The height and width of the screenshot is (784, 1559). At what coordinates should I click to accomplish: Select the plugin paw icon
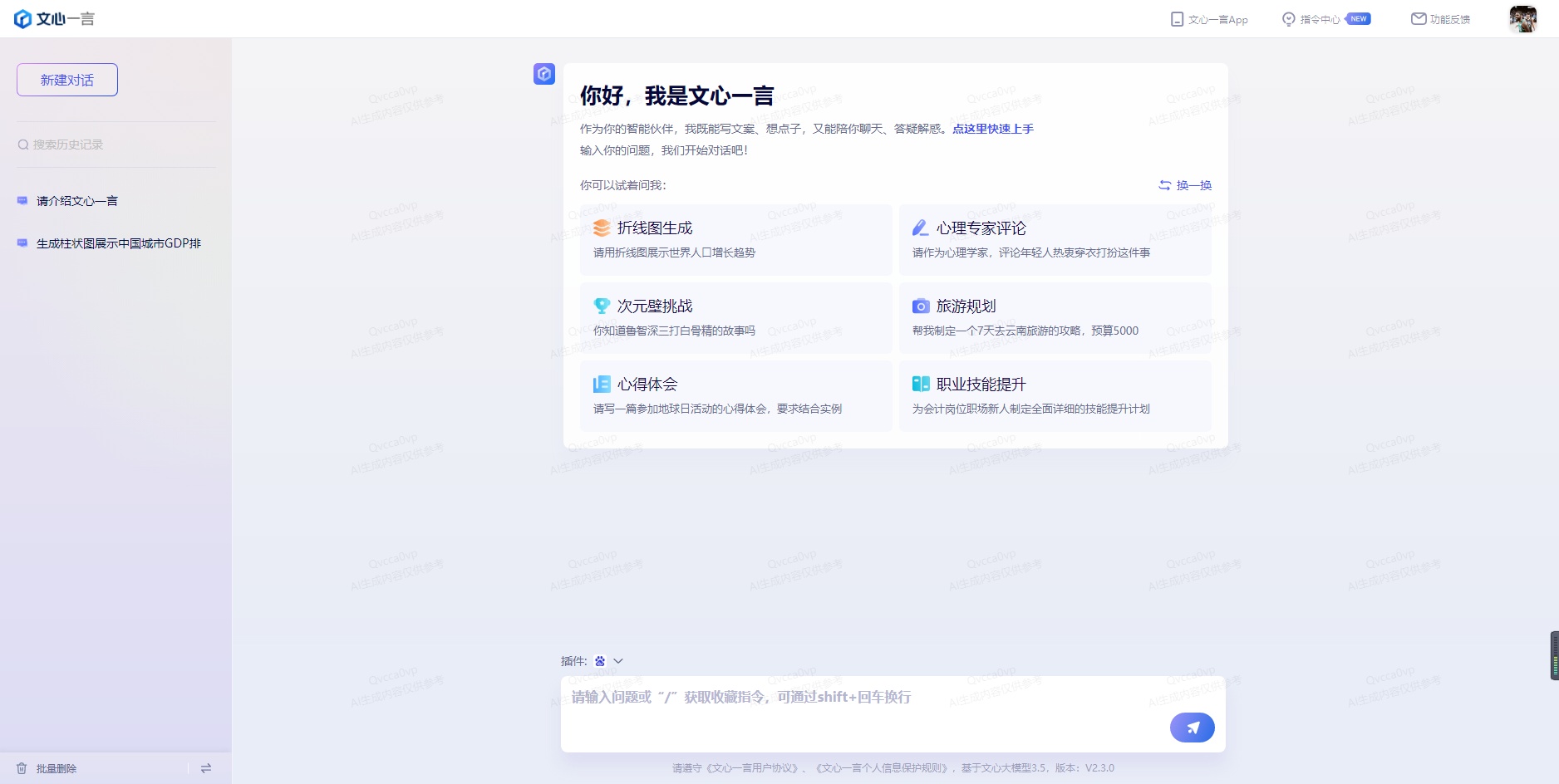tap(600, 661)
